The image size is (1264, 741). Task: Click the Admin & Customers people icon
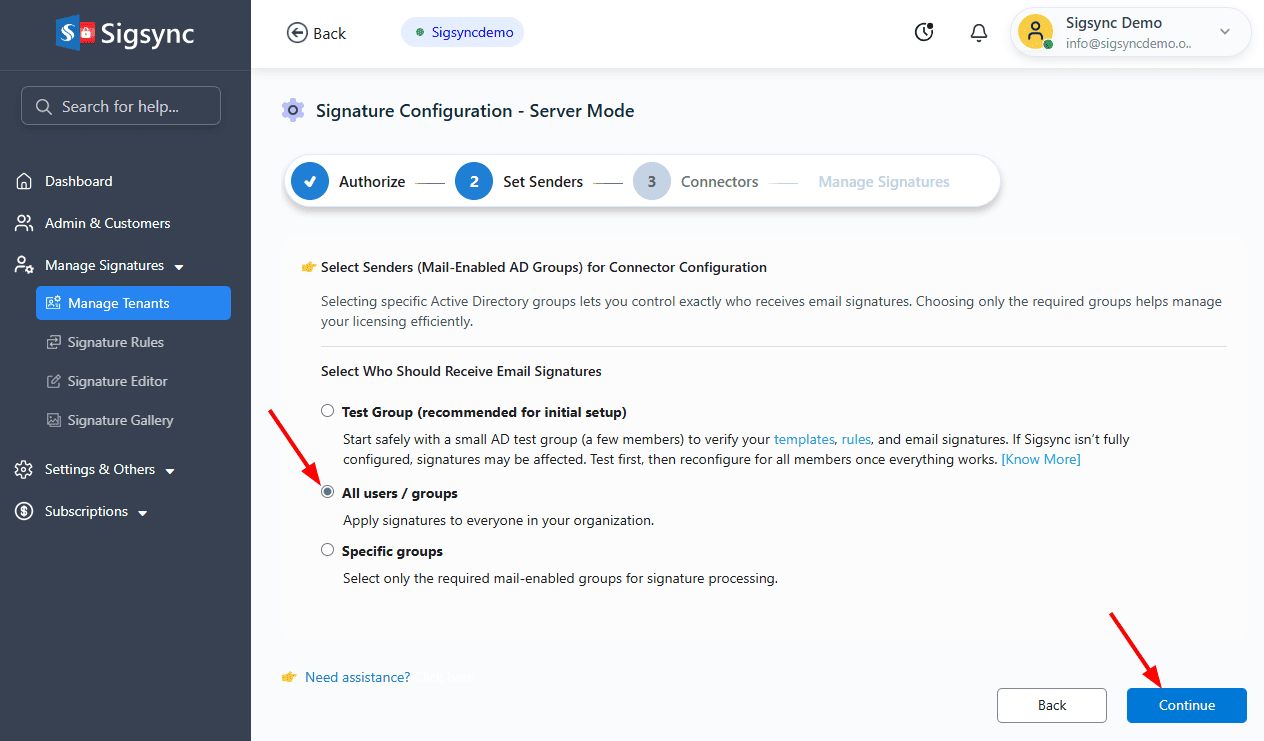25,223
